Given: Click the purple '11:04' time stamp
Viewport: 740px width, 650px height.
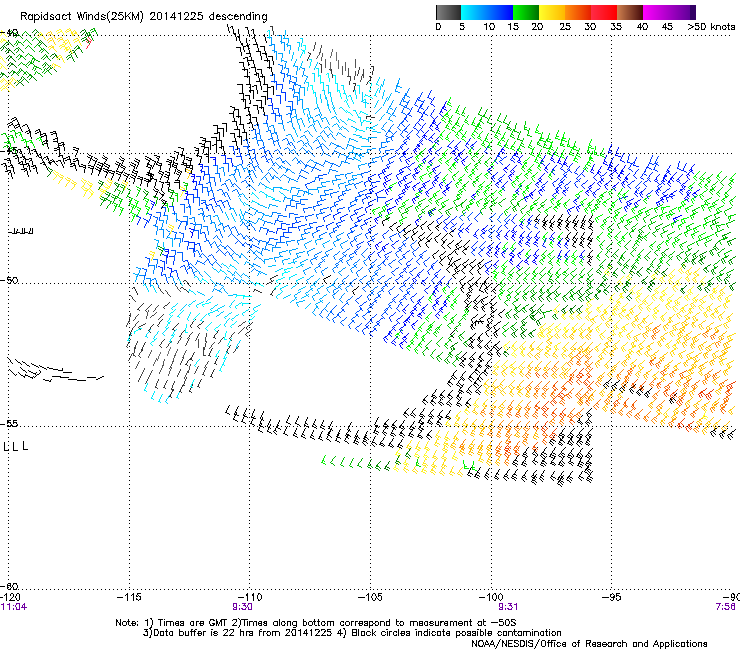Looking at the screenshot, I should pos(13,607).
